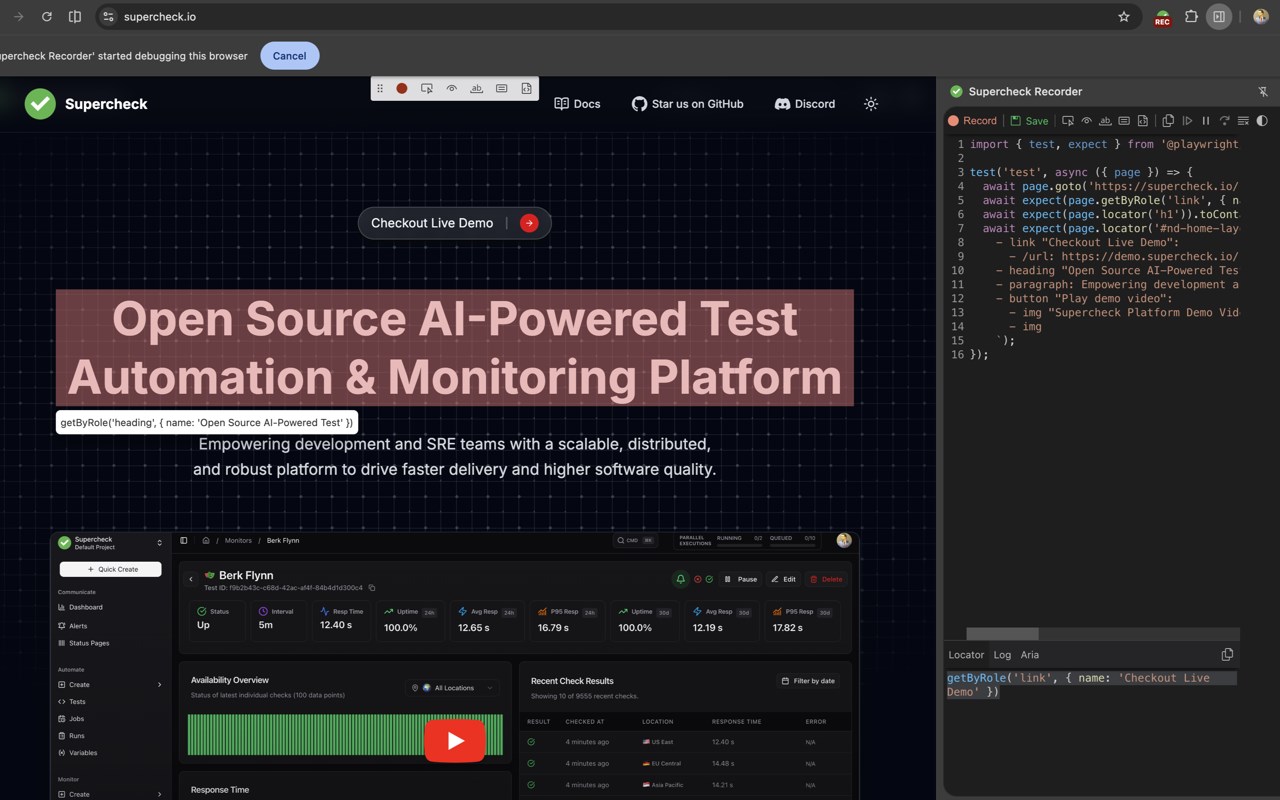Image resolution: width=1280 pixels, height=800 pixels.
Task: Select Assert visibility eye in floating page toolbar
Action: [x=452, y=89]
